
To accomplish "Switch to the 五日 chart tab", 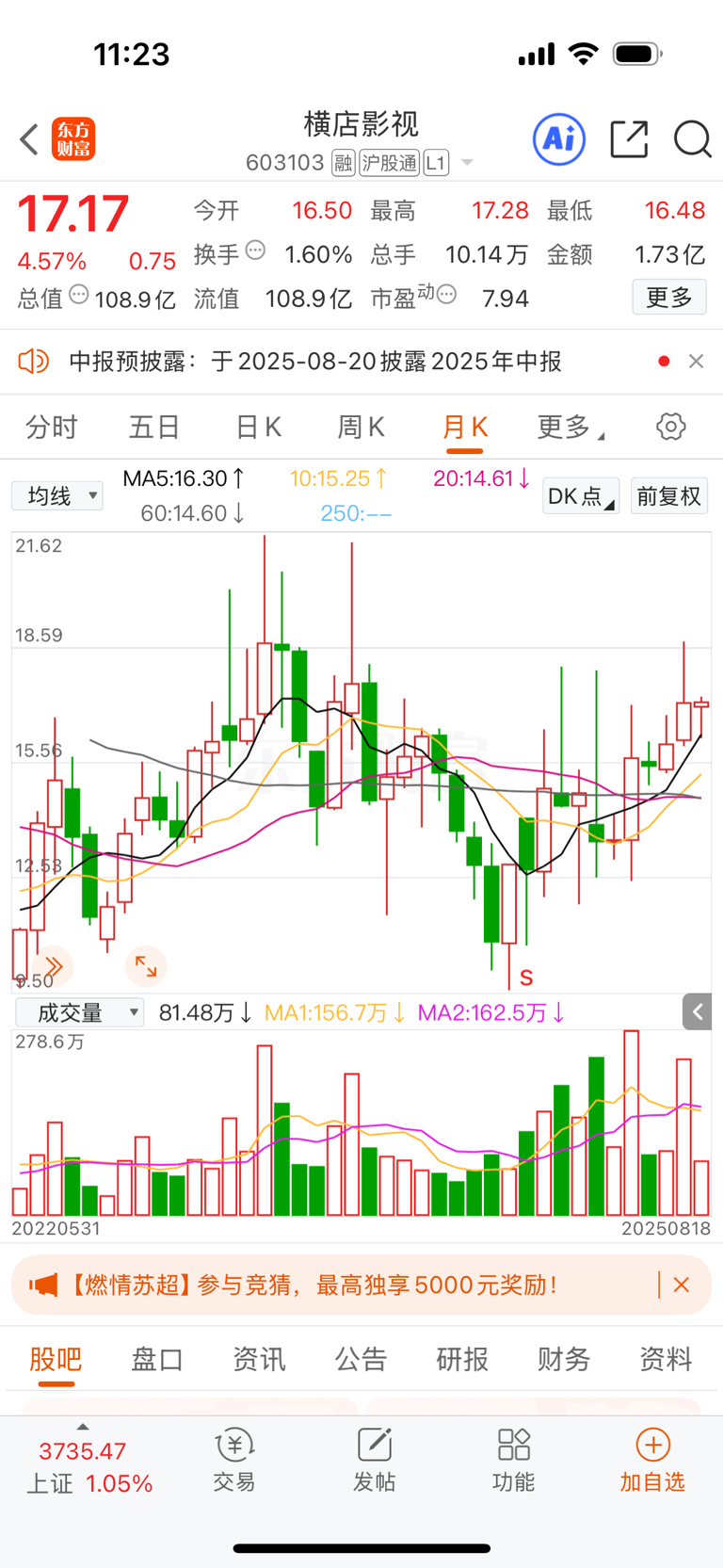I will point(153,428).
